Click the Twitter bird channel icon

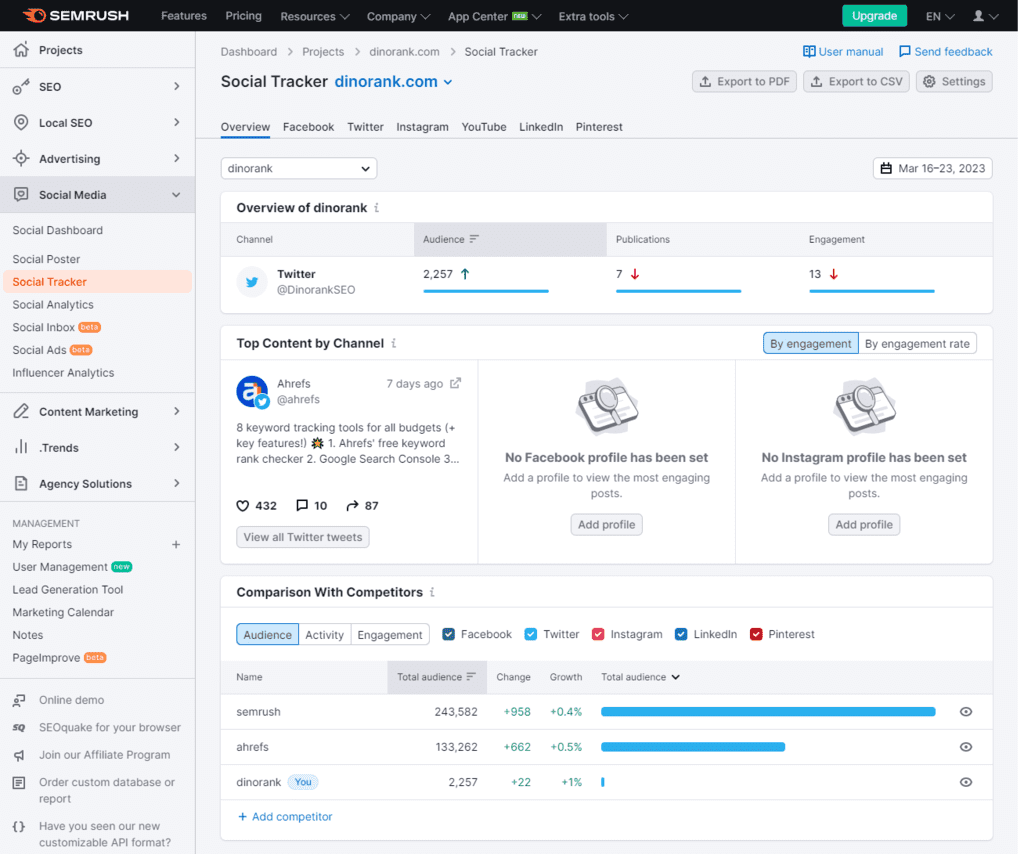[251, 282]
